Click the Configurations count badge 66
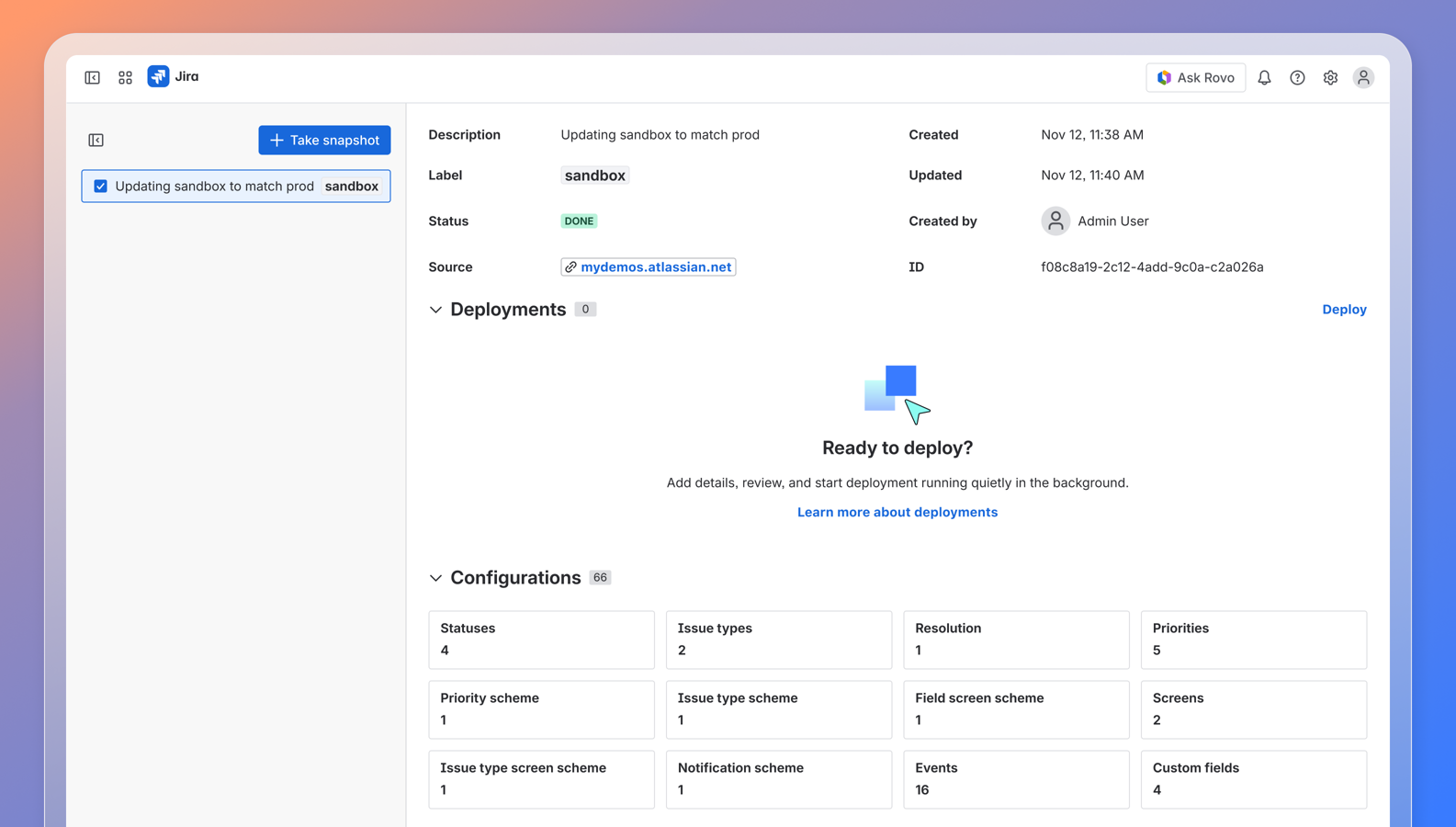Screen dimensions: 1456x827 point(600,578)
